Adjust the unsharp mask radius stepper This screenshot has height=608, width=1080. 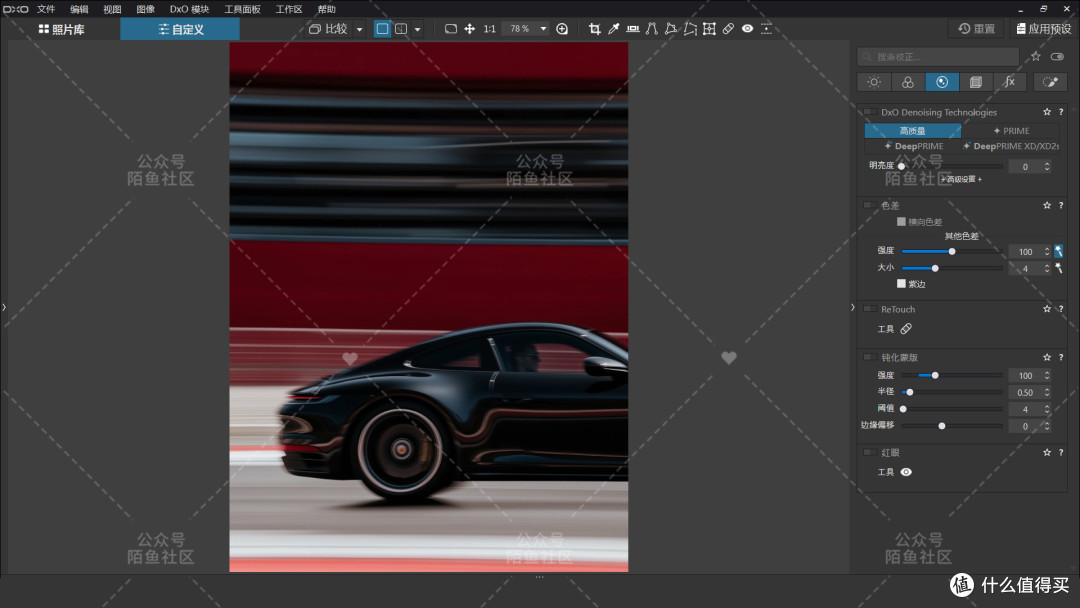[1047, 392]
